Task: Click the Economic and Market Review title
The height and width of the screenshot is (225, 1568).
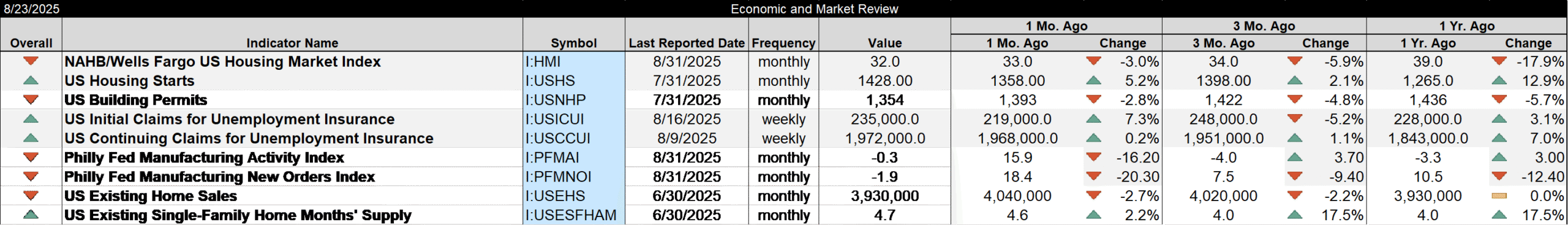Action: 814,9
